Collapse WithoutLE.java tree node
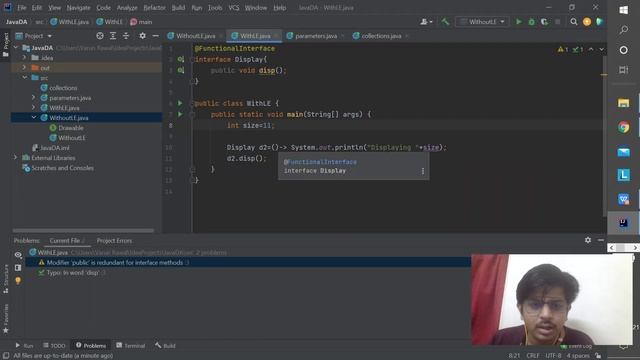 tap(33, 118)
